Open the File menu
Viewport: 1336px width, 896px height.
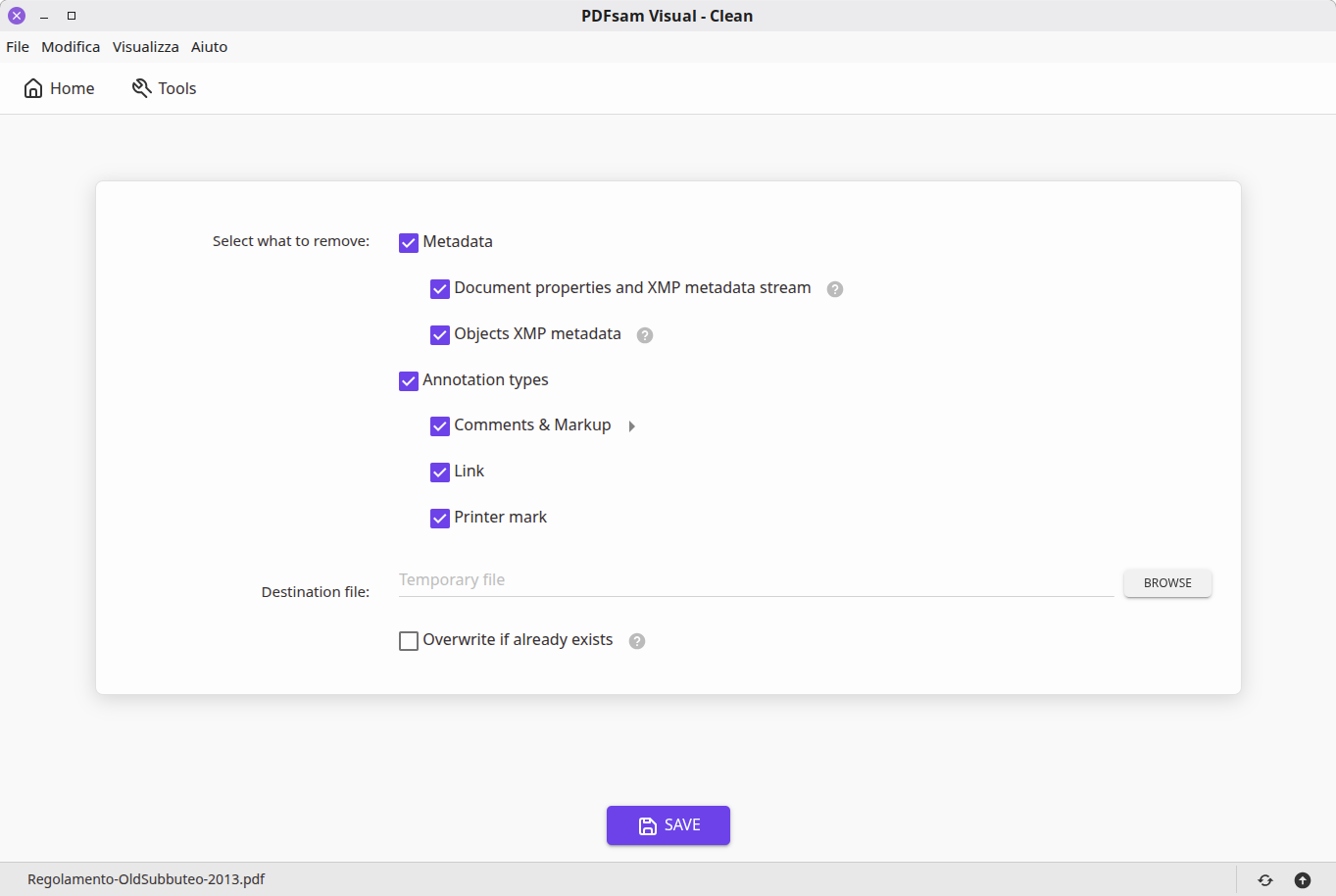[18, 47]
